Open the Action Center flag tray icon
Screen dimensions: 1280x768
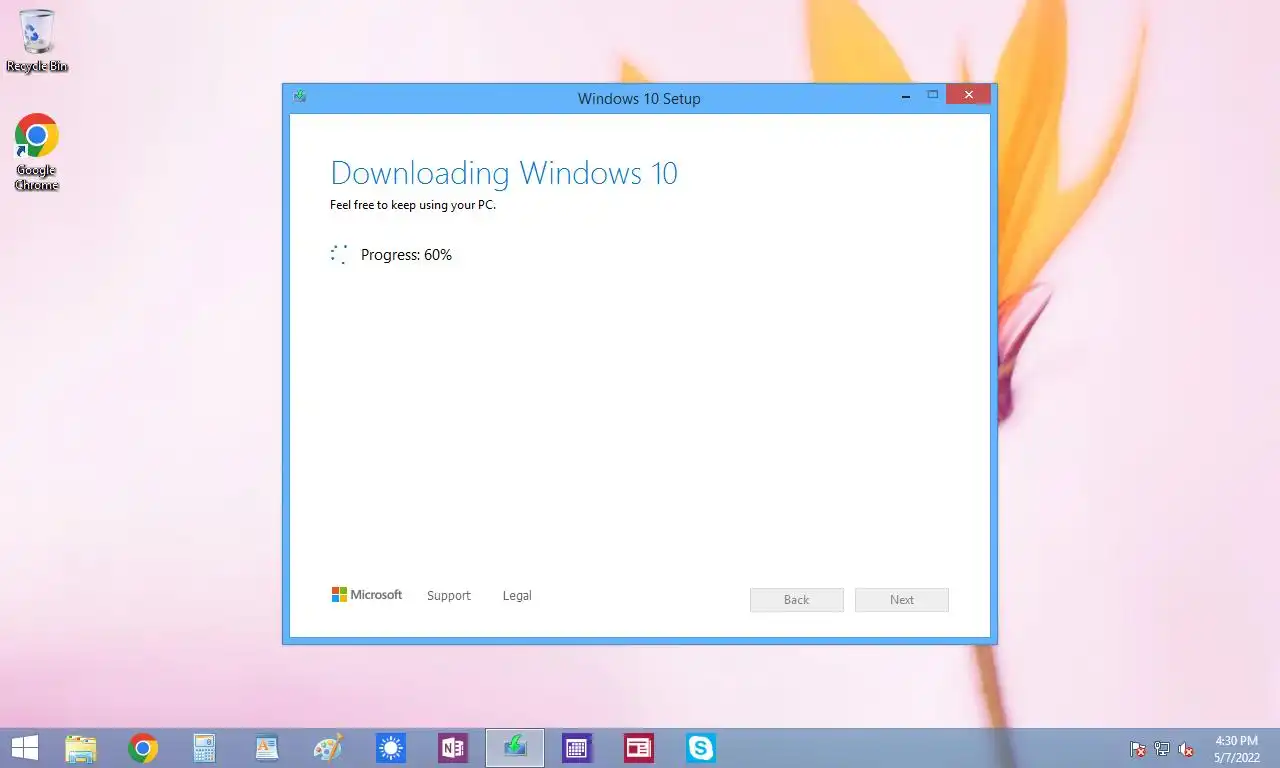pyautogui.click(x=1138, y=749)
